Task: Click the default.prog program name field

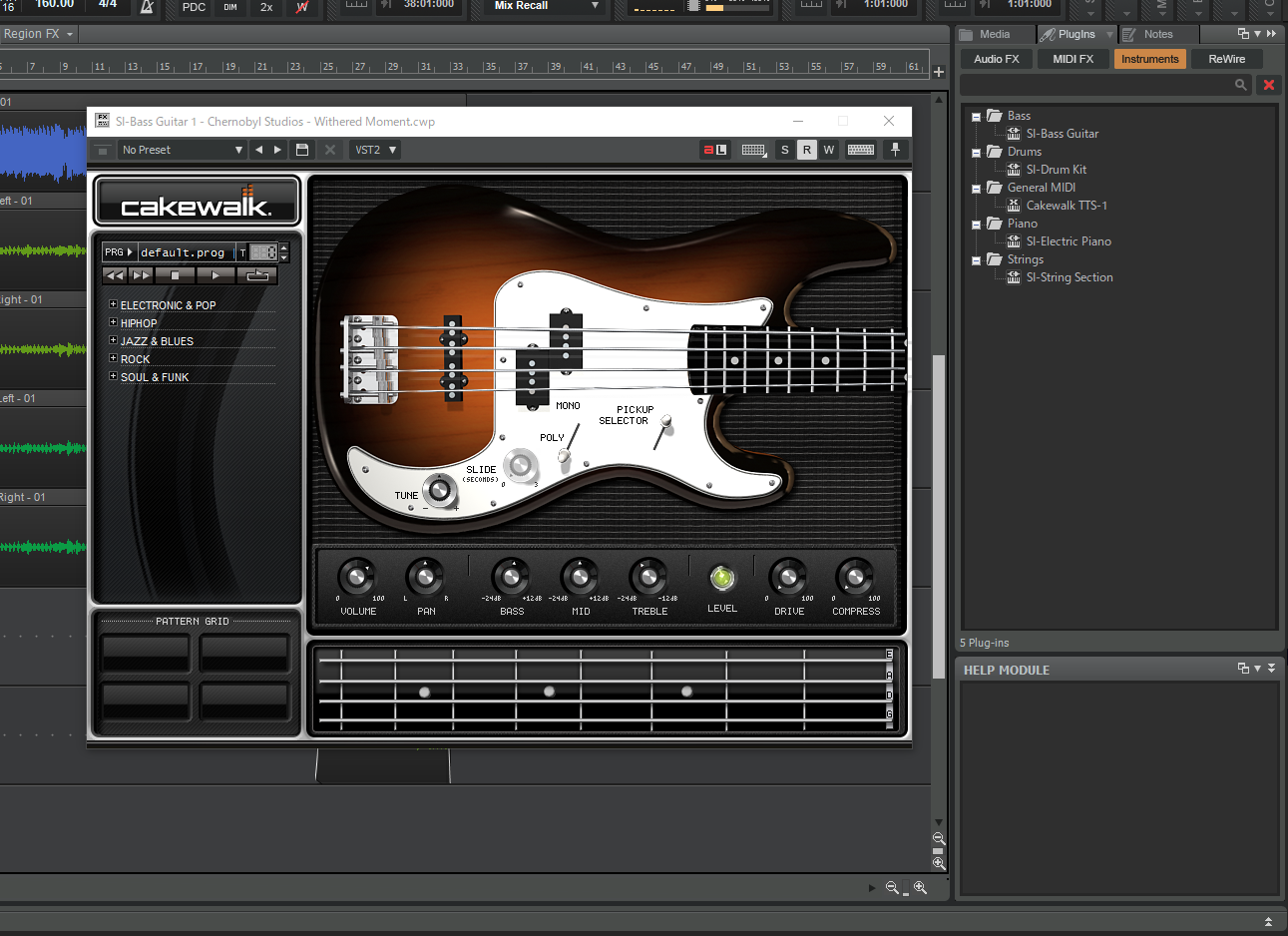Action: [x=186, y=252]
